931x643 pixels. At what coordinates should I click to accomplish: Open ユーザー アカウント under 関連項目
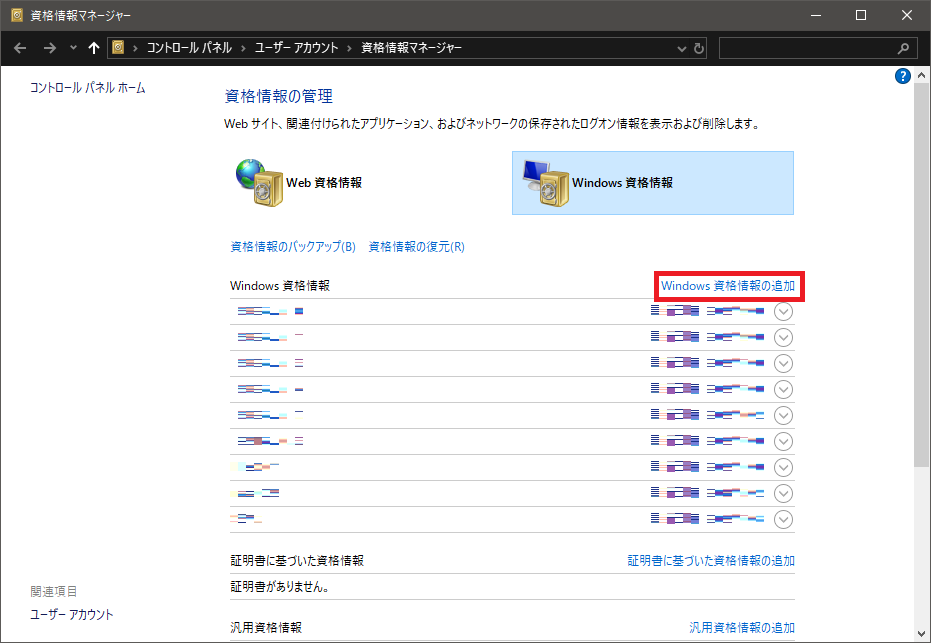71,615
